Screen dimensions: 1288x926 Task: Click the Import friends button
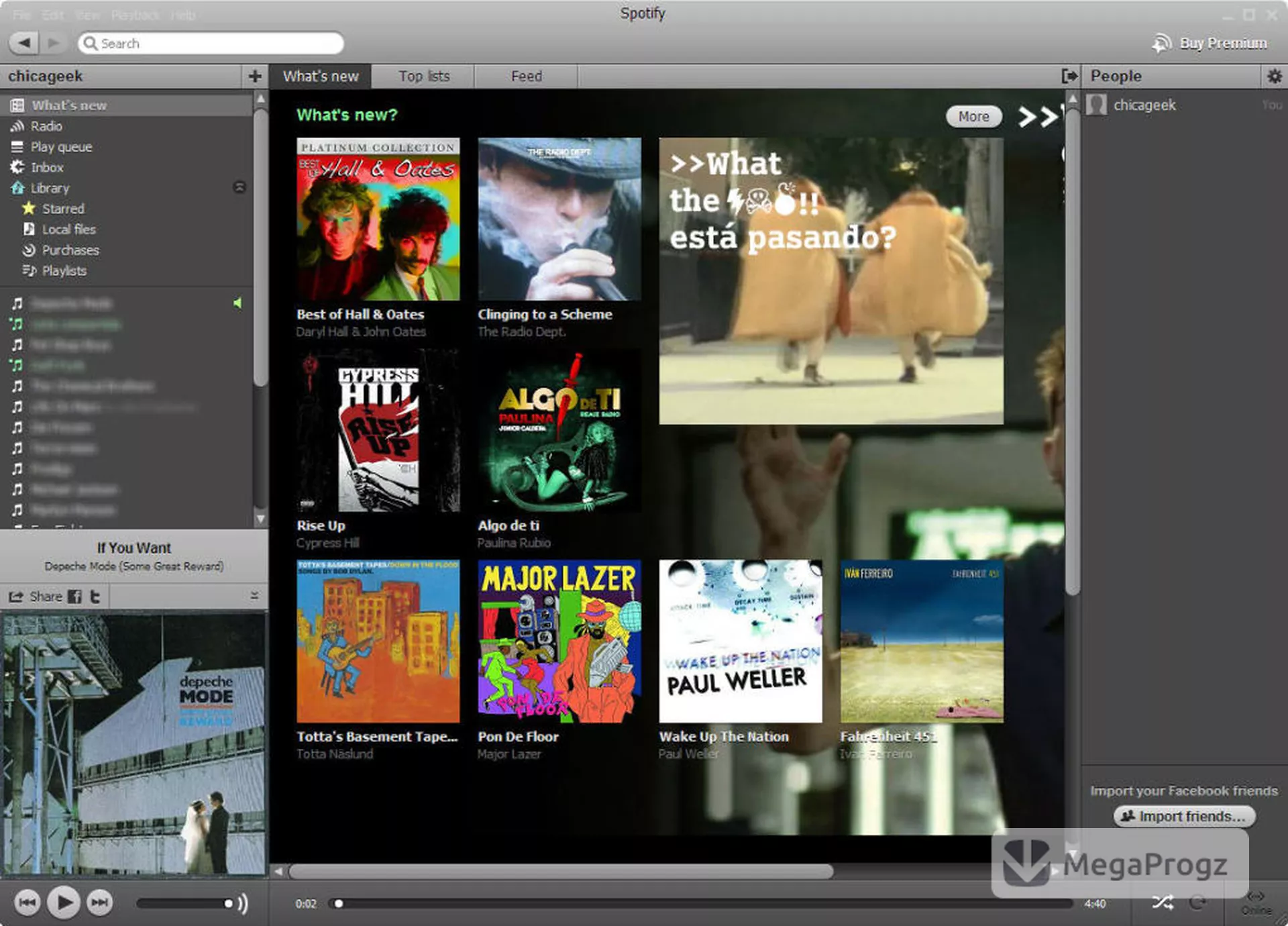(1185, 817)
